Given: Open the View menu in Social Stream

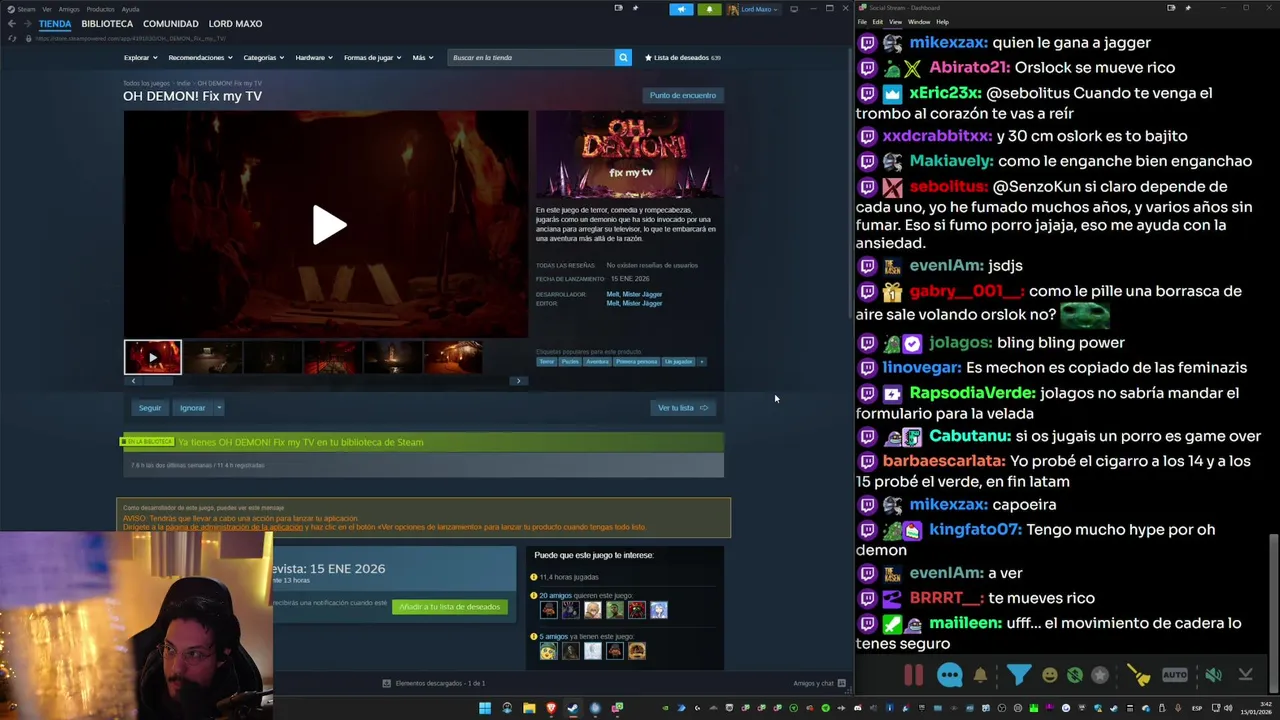Looking at the screenshot, I should pos(895,22).
